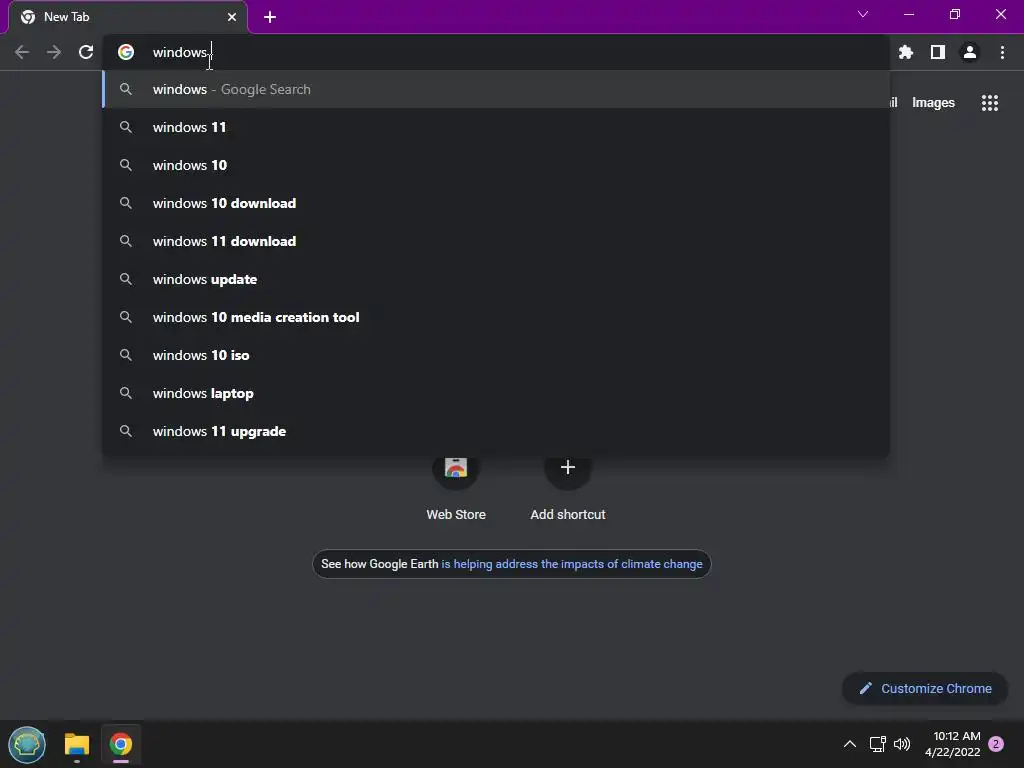1024x768 pixels.
Task: Open the Chrome three-dot menu
Action: coord(1002,52)
